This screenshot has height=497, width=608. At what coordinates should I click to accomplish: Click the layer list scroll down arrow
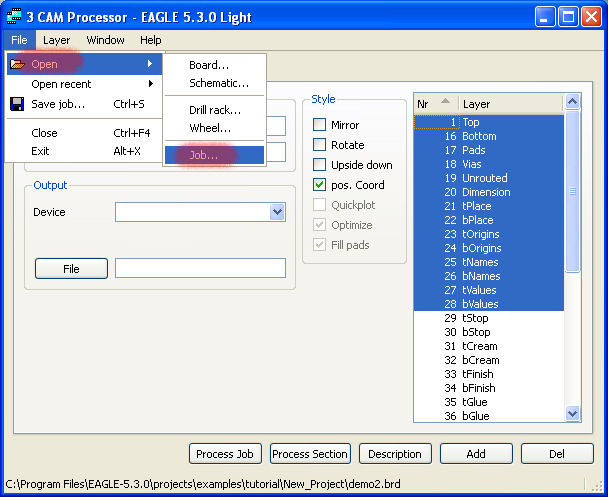pyautogui.click(x=572, y=413)
